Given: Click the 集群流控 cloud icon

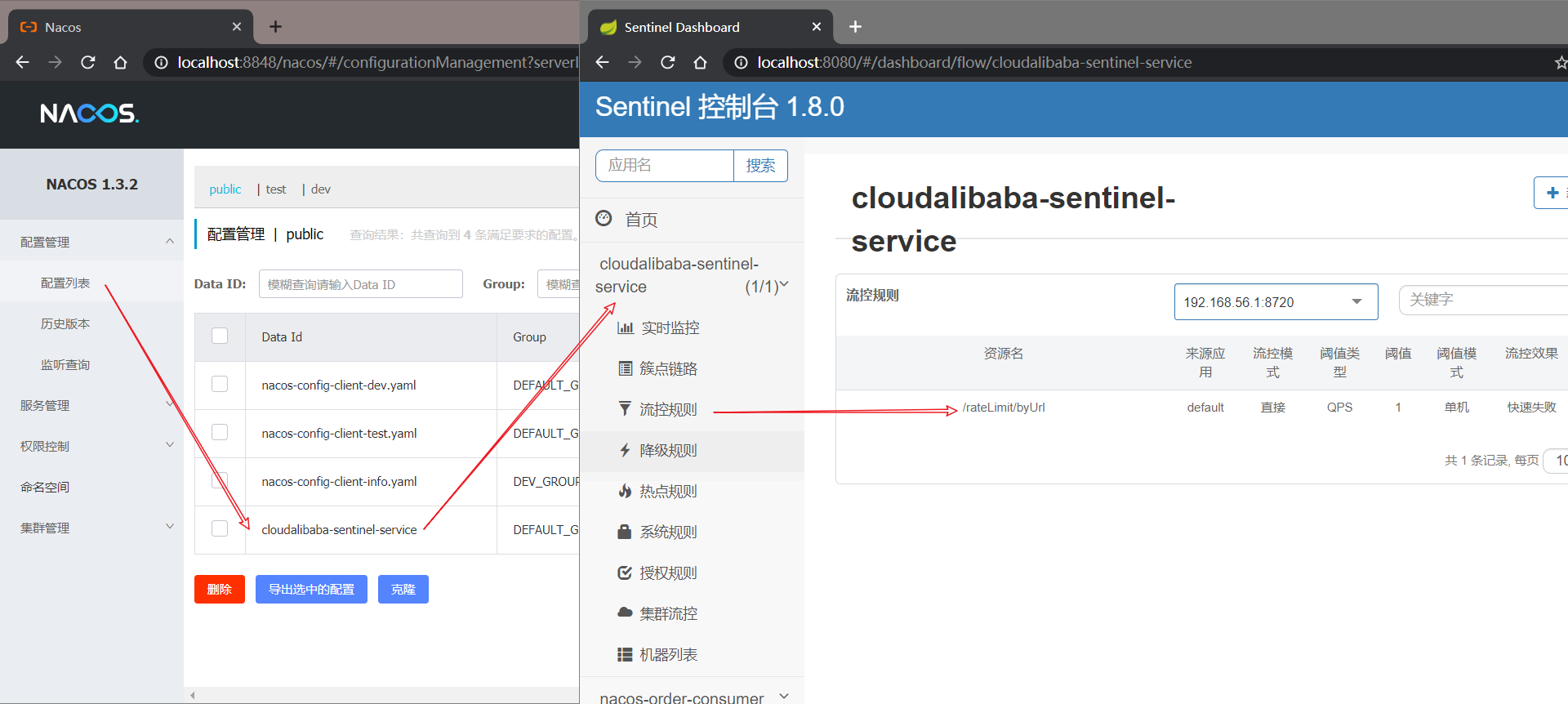Looking at the screenshot, I should pyautogui.click(x=625, y=613).
